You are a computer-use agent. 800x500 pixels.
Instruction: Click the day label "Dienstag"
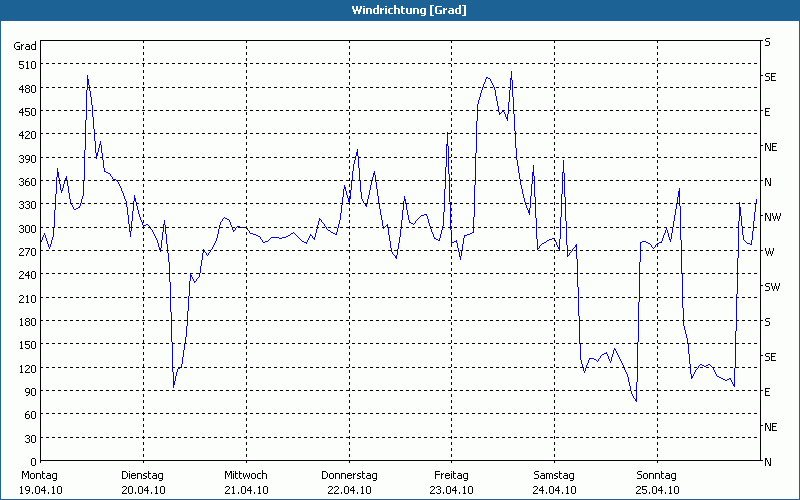point(142,476)
